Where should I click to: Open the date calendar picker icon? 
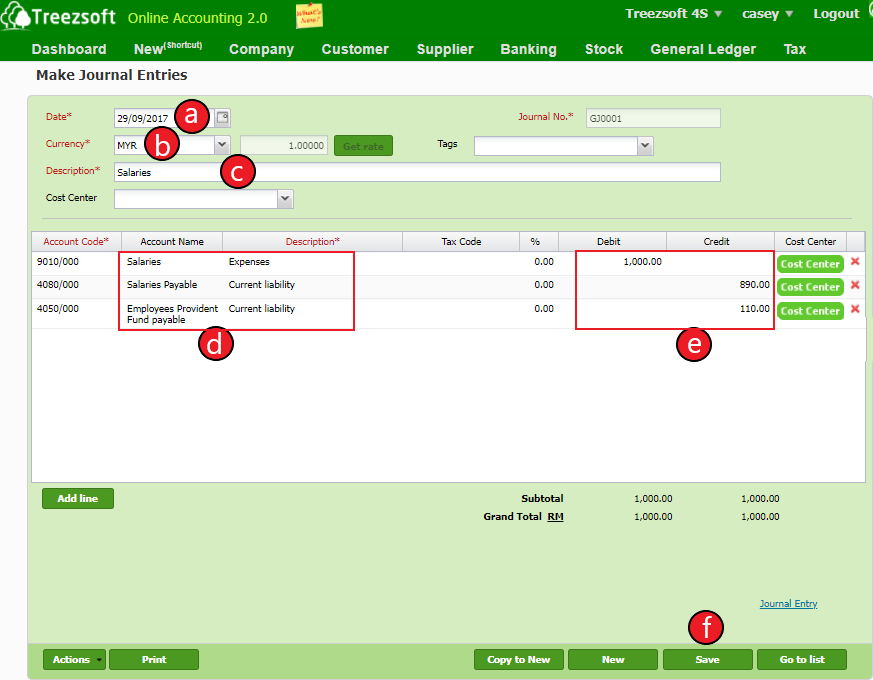[222, 118]
